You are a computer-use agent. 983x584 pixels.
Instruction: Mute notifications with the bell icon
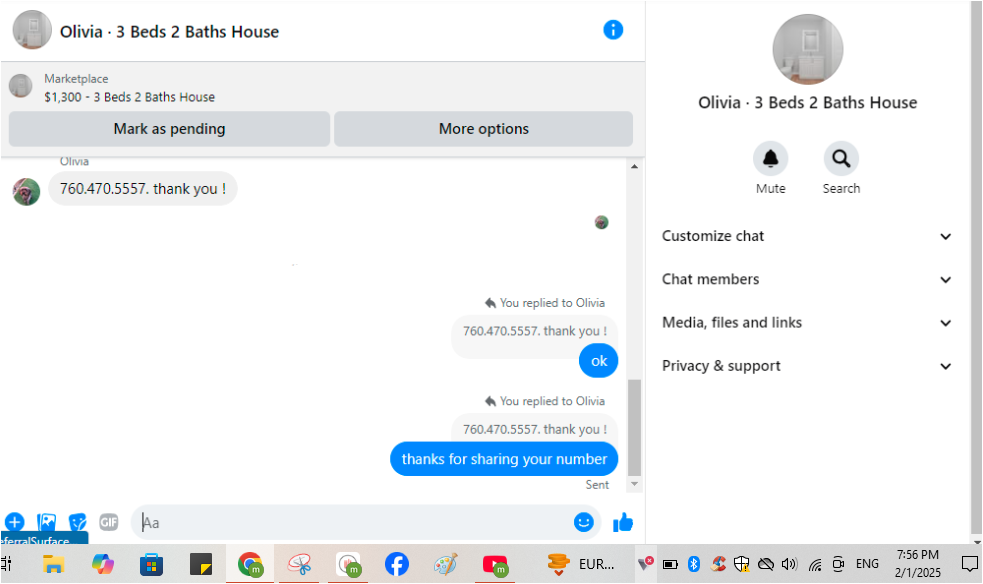click(x=770, y=159)
